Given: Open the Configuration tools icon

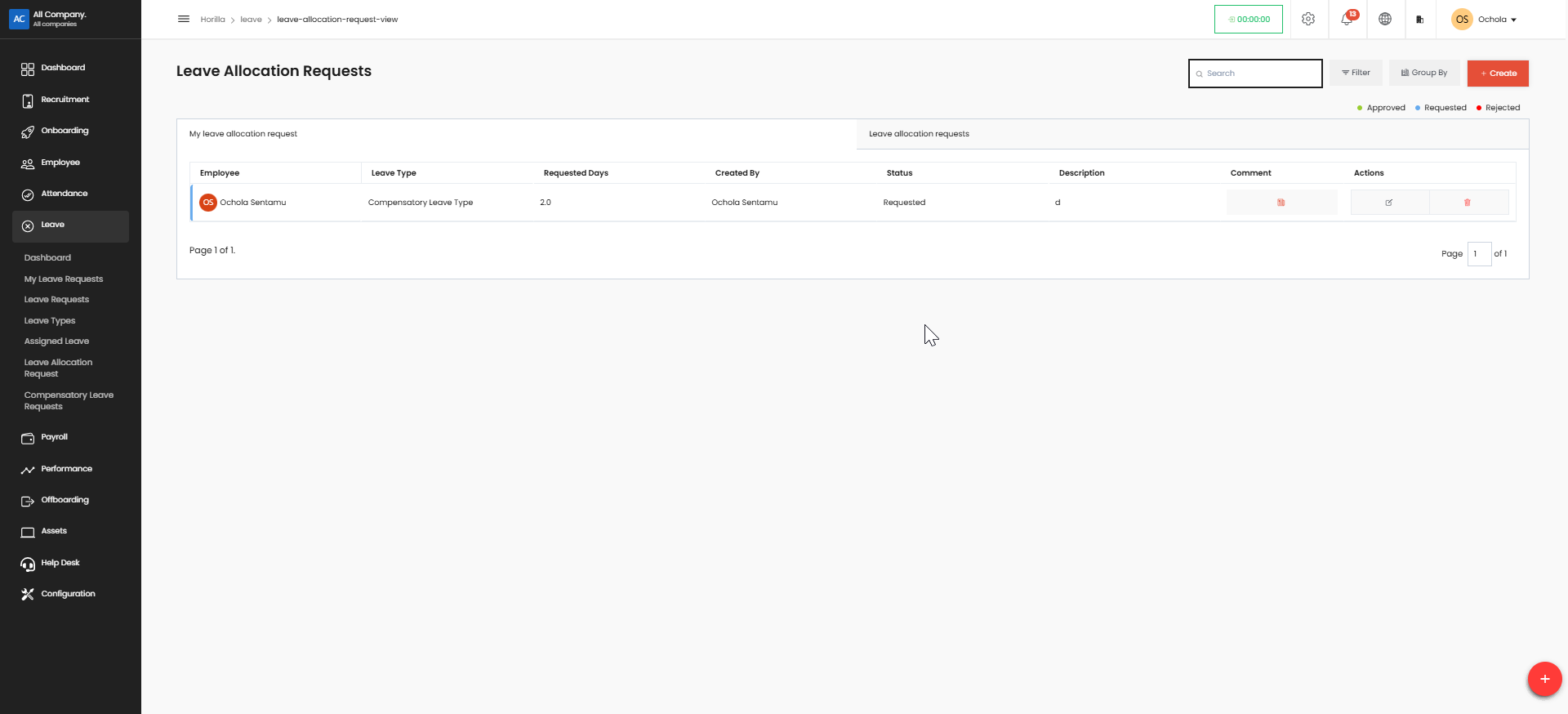Looking at the screenshot, I should pyautogui.click(x=28, y=595).
